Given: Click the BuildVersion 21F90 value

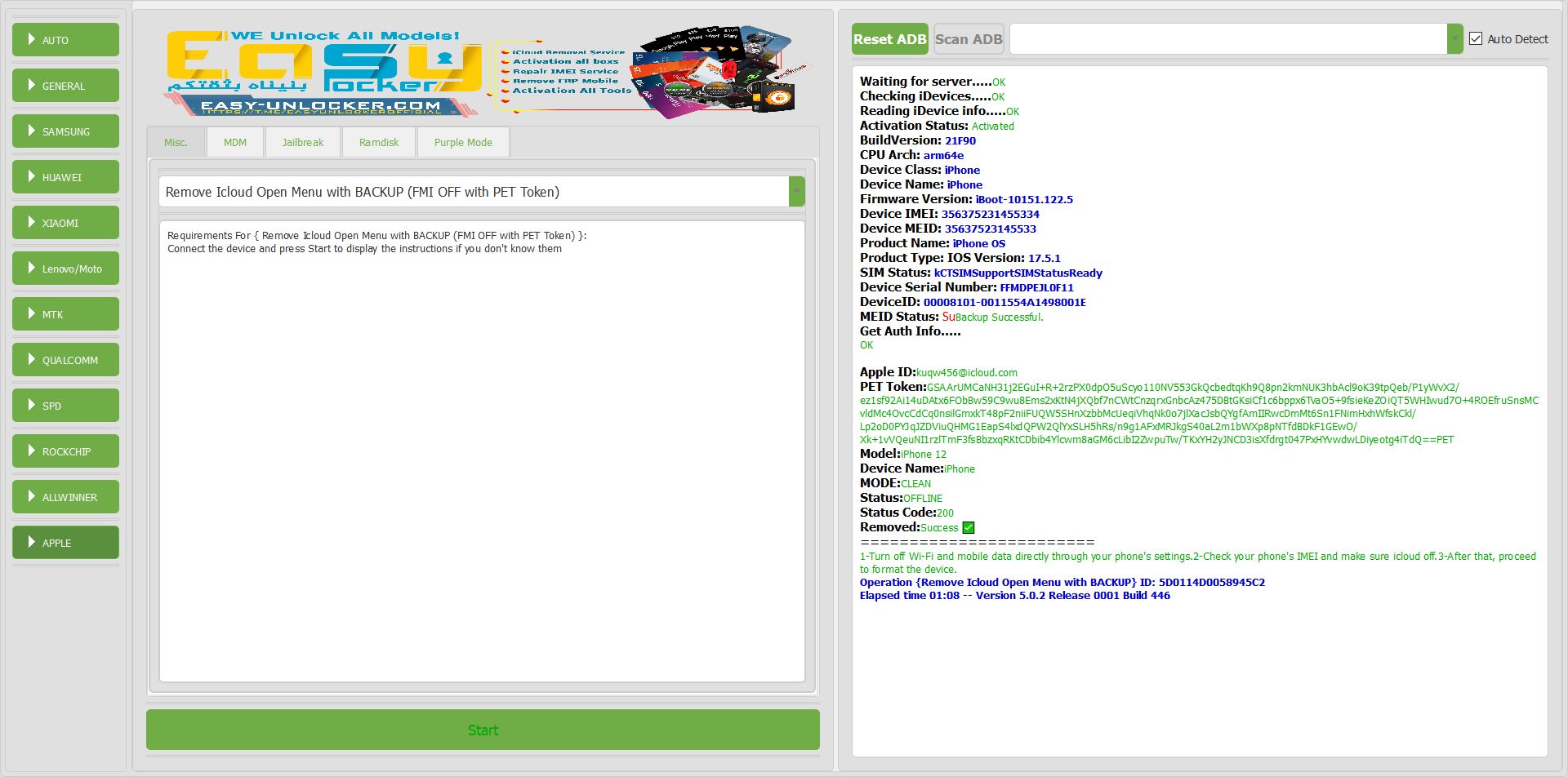Looking at the screenshot, I should (960, 140).
